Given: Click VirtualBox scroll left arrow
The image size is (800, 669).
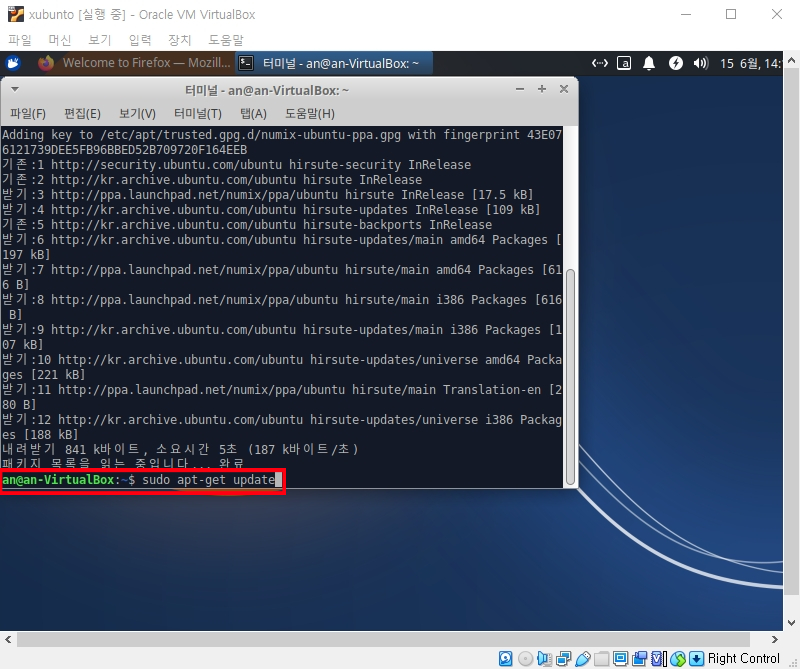Looking at the screenshot, I should 8,639.
